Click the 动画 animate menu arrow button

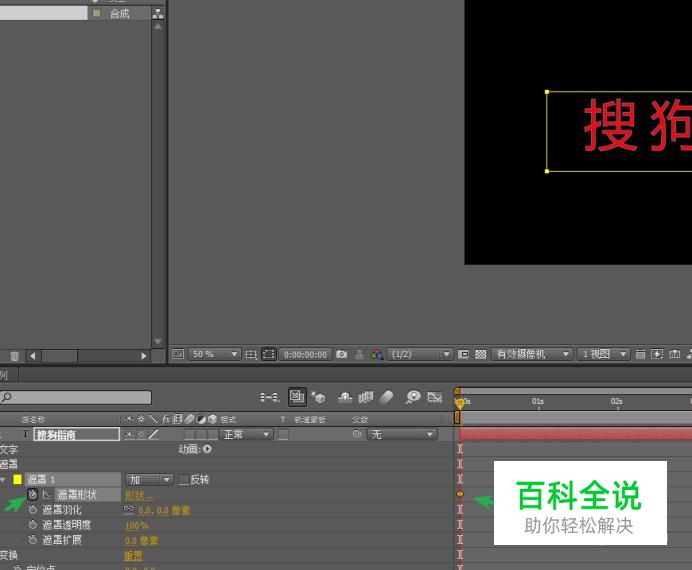pyautogui.click(x=207, y=449)
